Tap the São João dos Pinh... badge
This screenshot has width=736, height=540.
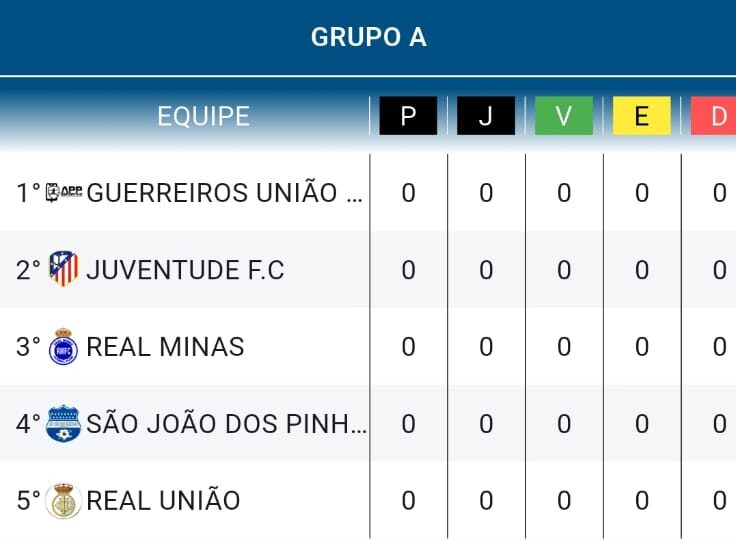tap(63, 423)
